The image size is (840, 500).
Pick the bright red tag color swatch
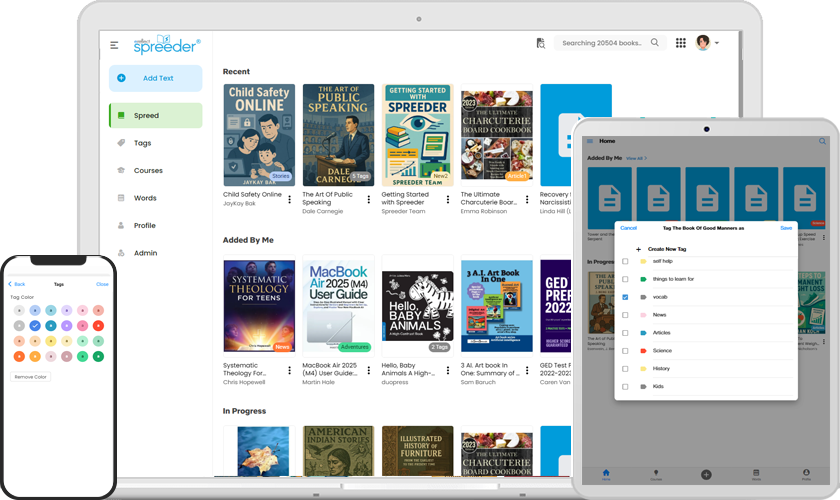(98, 325)
